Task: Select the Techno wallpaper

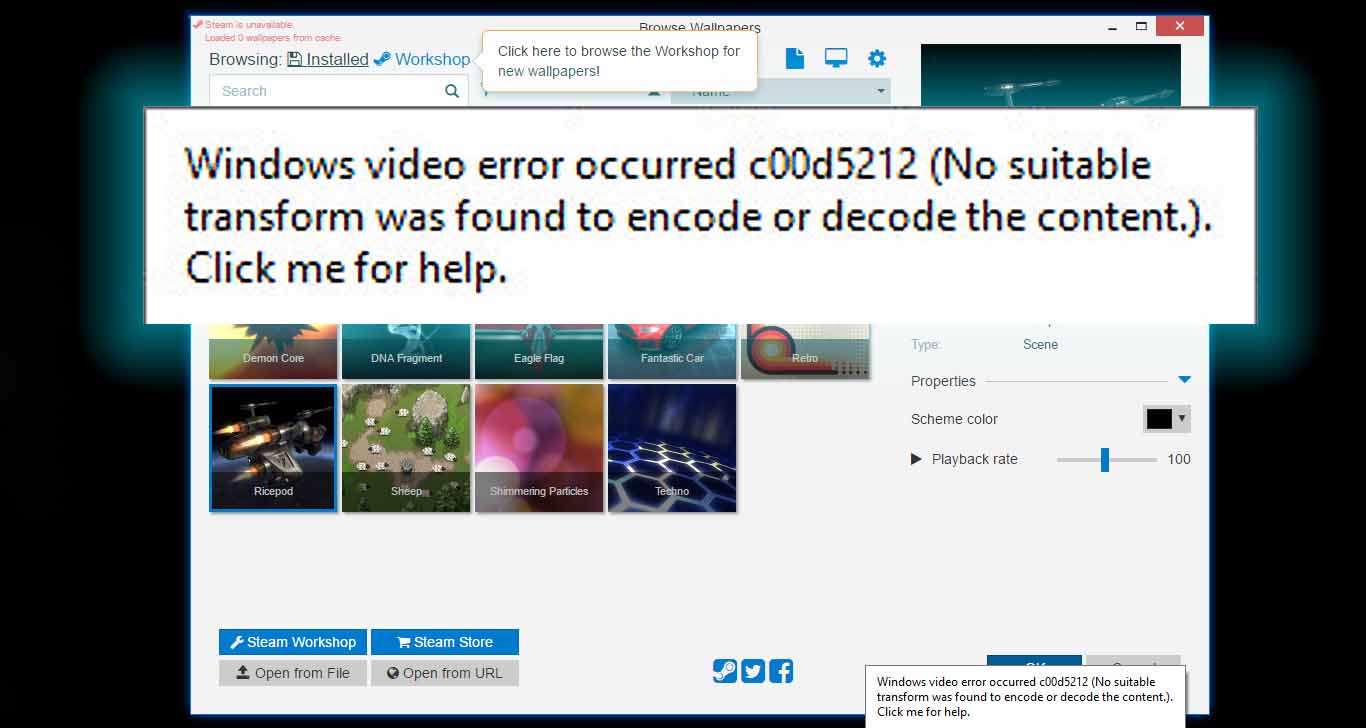Action: tap(672, 448)
